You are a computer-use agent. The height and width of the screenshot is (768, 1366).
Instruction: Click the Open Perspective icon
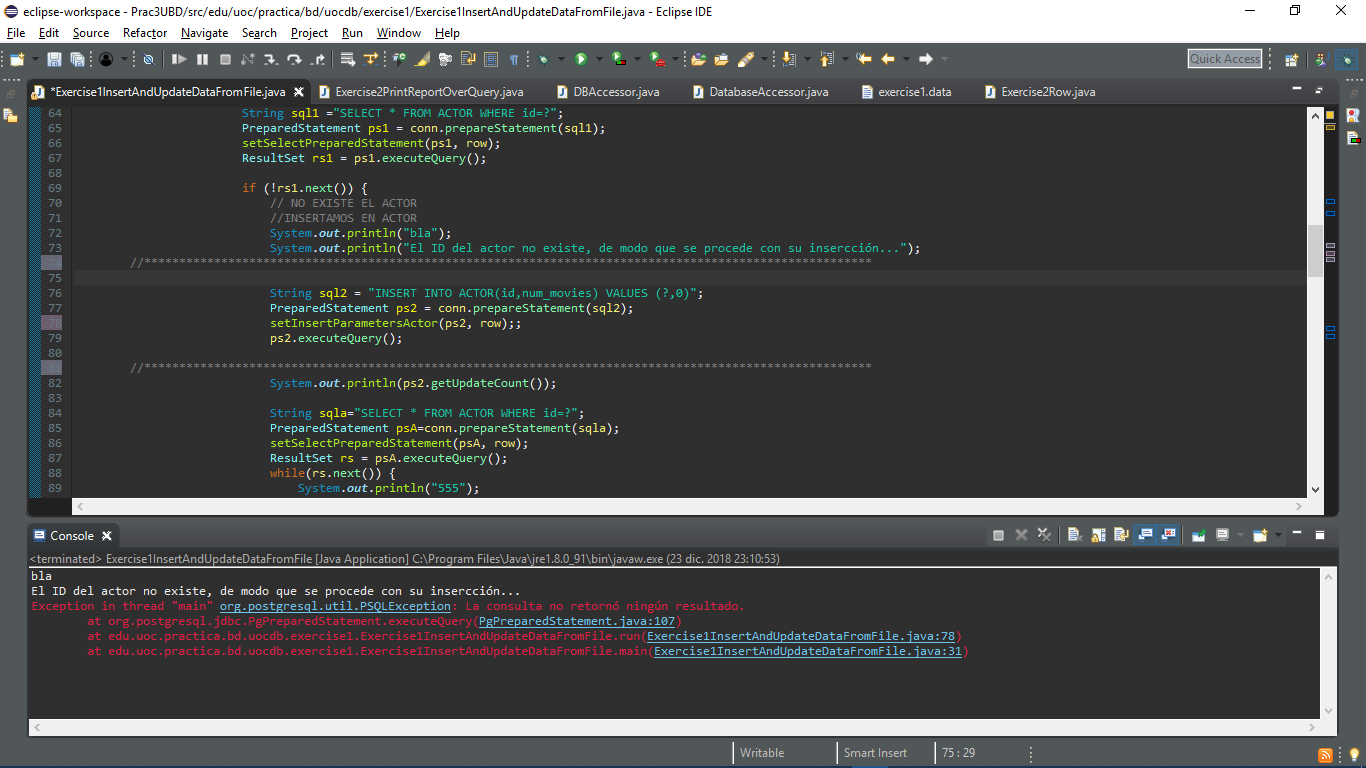tap(1291, 60)
